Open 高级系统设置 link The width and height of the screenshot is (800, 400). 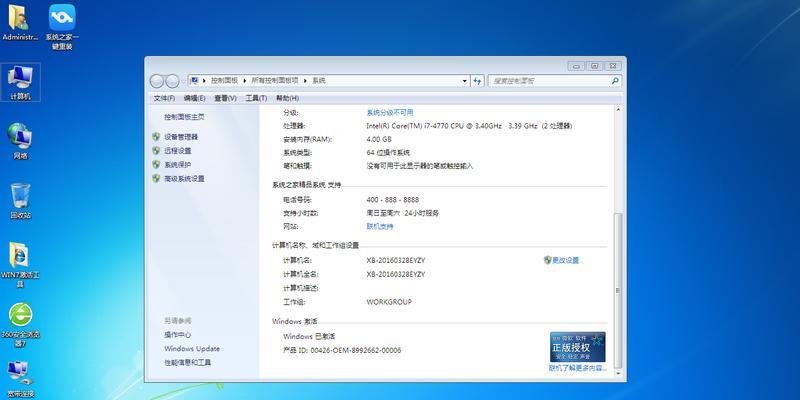184,179
